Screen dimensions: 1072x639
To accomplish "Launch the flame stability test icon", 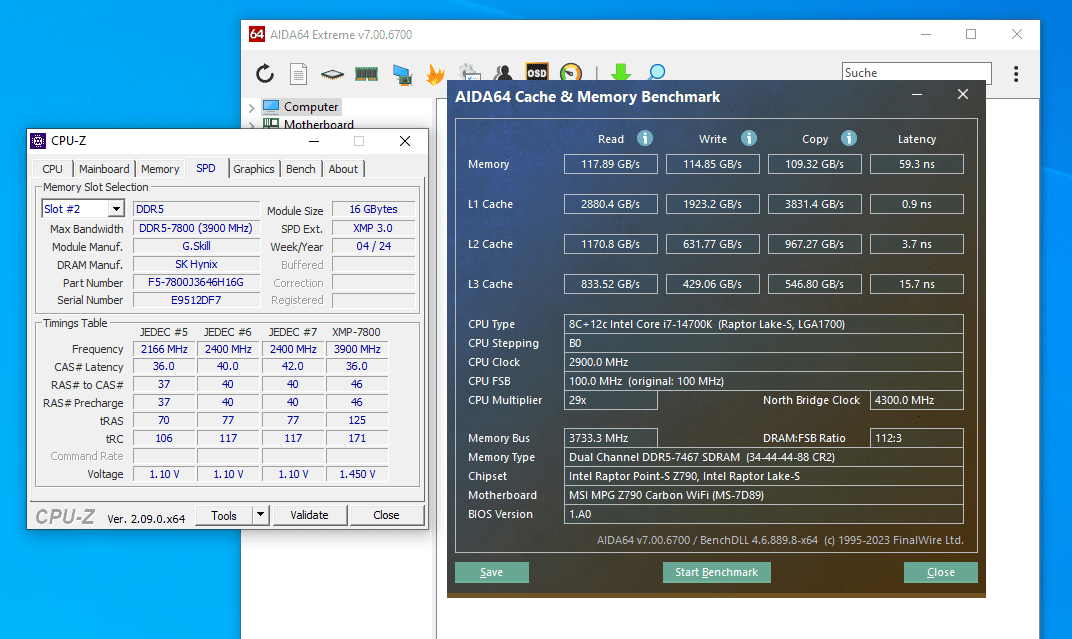I will (x=435, y=74).
